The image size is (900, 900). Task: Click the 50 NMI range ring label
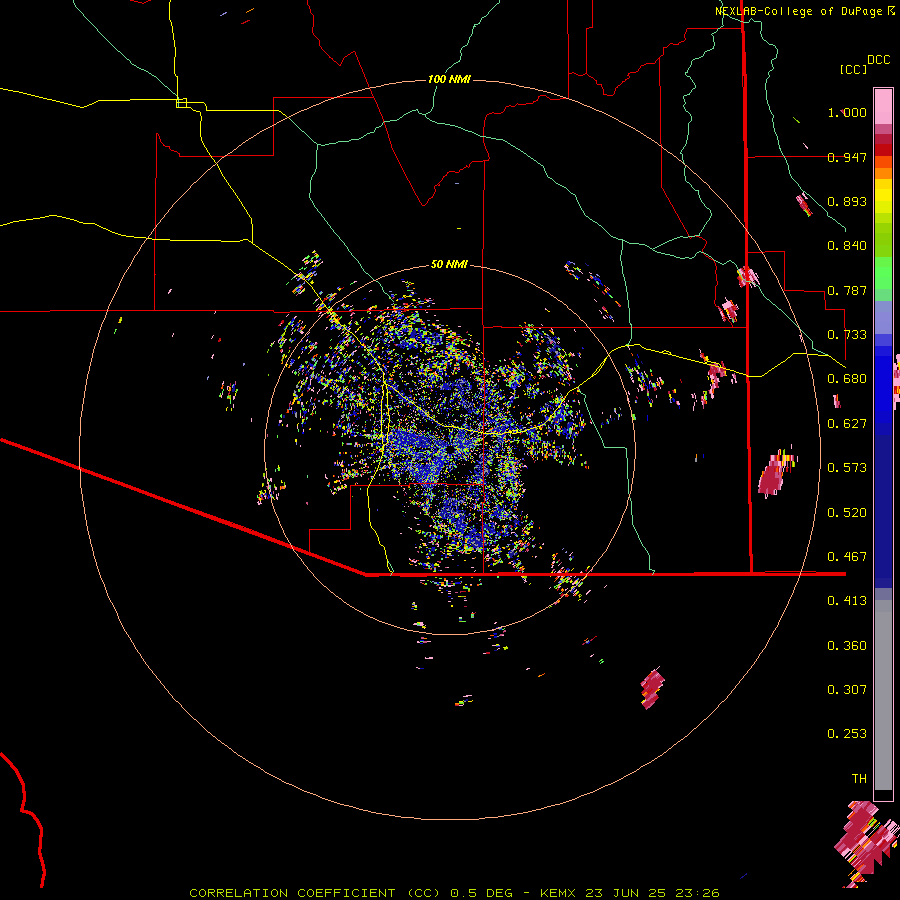pyautogui.click(x=449, y=265)
